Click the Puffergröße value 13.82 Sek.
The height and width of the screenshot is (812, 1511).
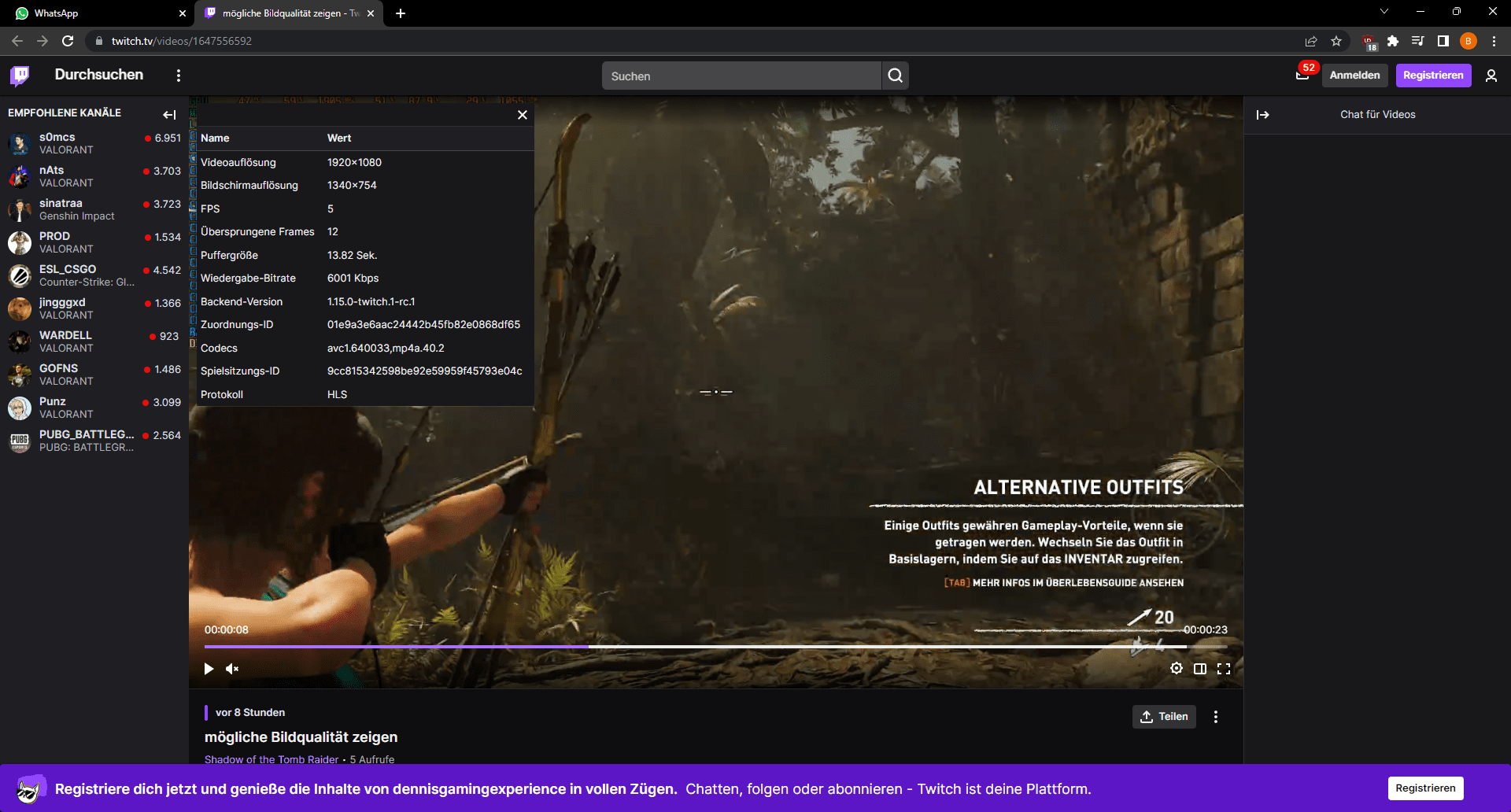coord(352,255)
